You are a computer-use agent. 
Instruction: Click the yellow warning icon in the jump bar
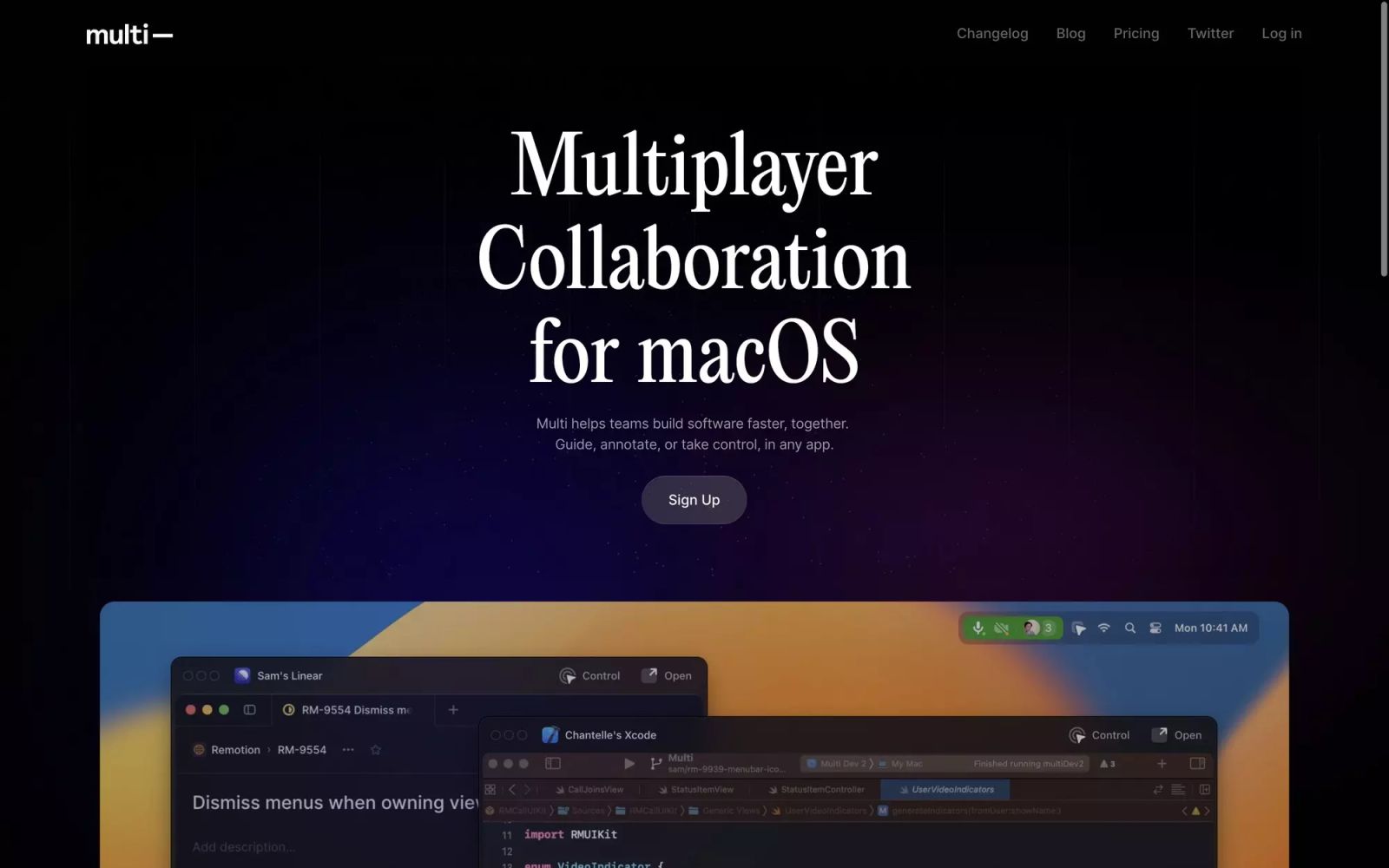tap(1195, 811)
